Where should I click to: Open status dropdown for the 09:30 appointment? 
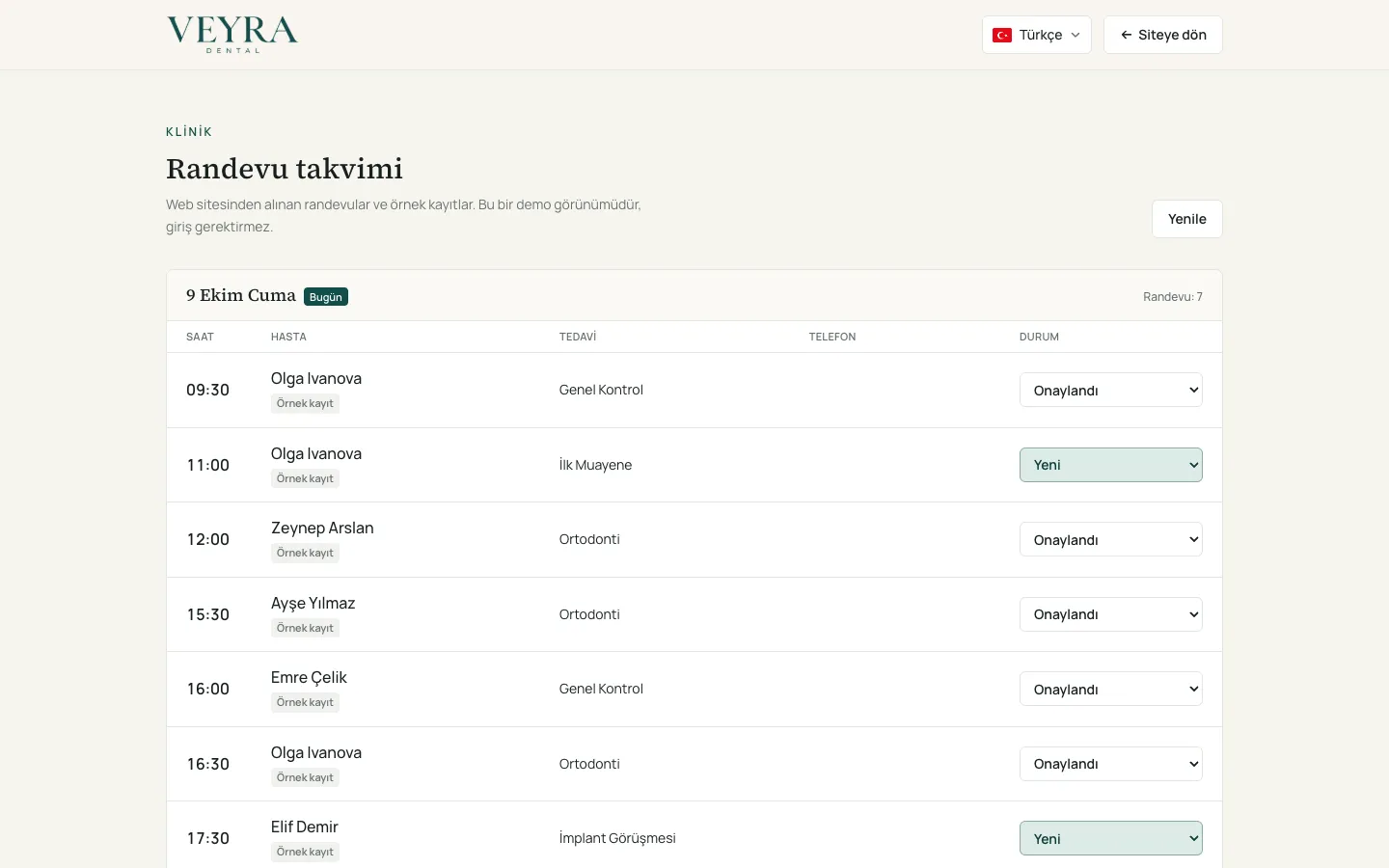[x=1111, y=390]
